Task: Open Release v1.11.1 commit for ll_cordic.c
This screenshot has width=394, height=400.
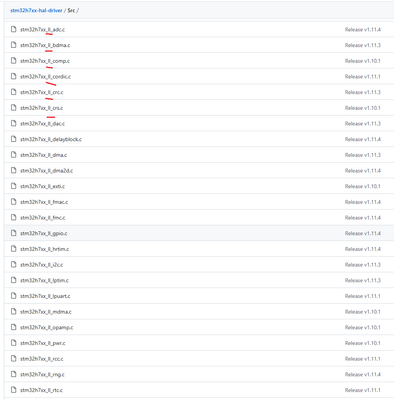Action: click(363, 77)
